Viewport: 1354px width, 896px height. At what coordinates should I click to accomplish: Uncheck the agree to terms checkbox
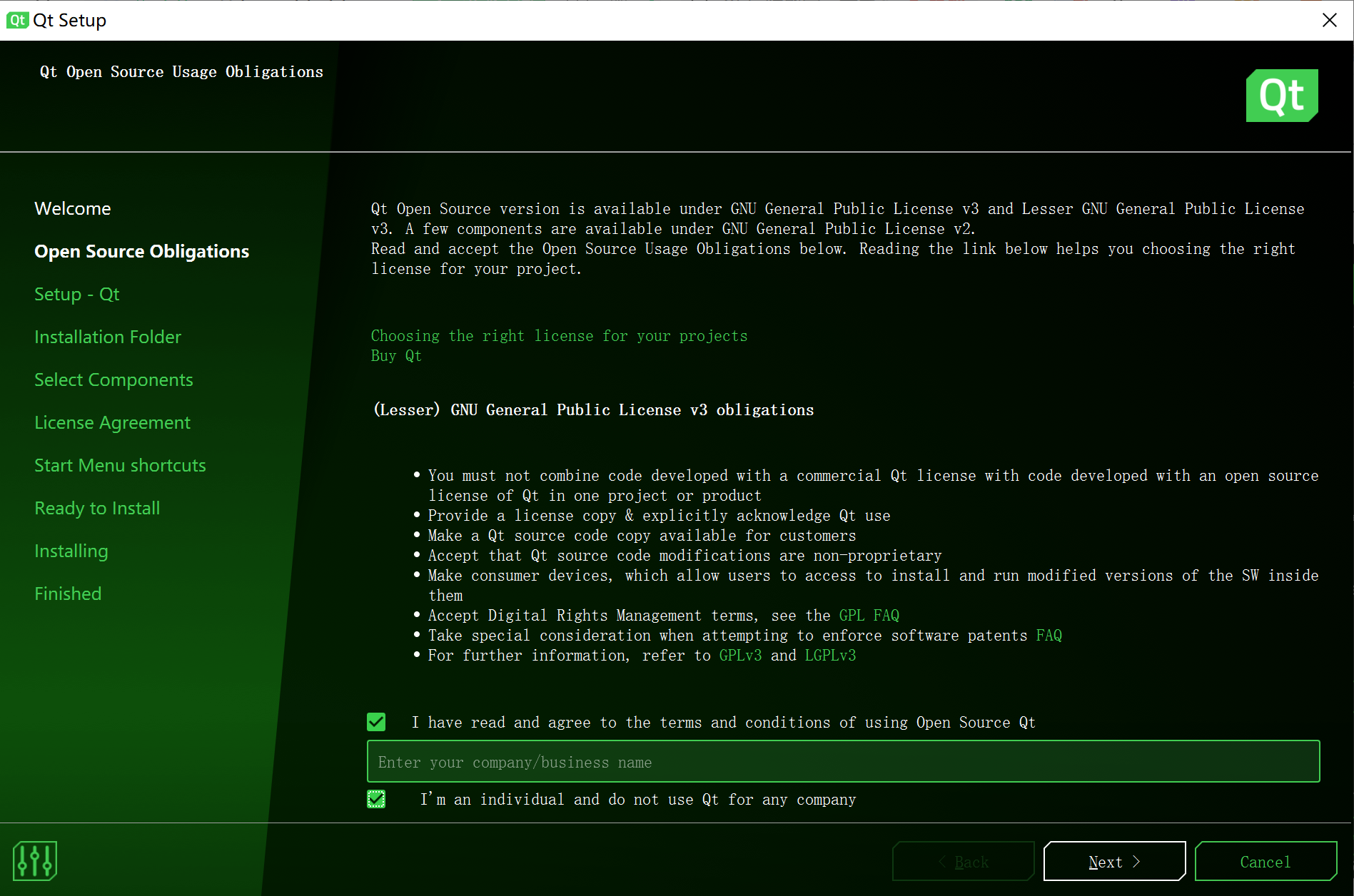[x=376, y=722]
